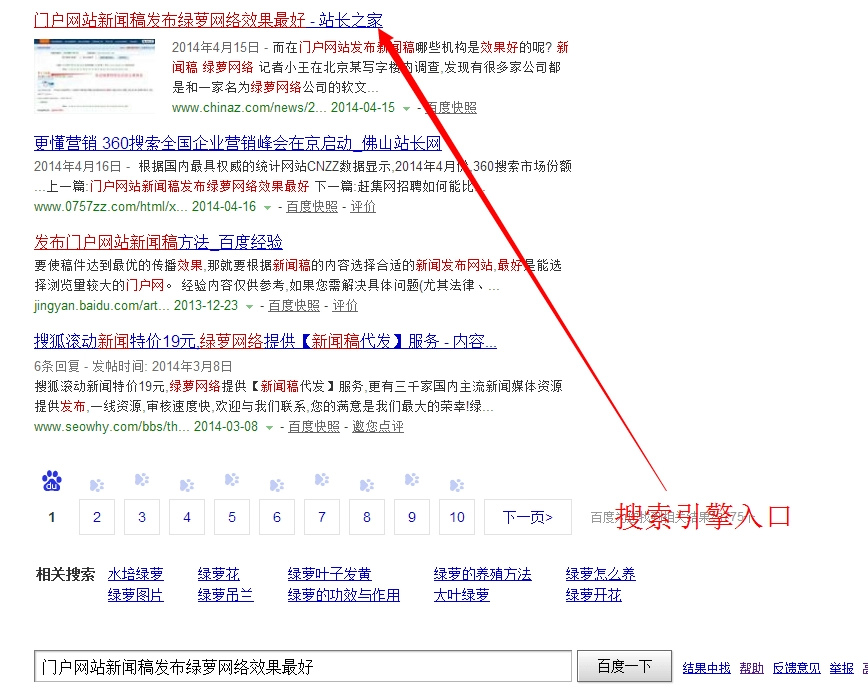The height and width of the screenshot is (693, 868).
Task: Open result '搜狐滚动新闻特价19元,绿萝网络提供'
Action: click(x=265, y=341)
